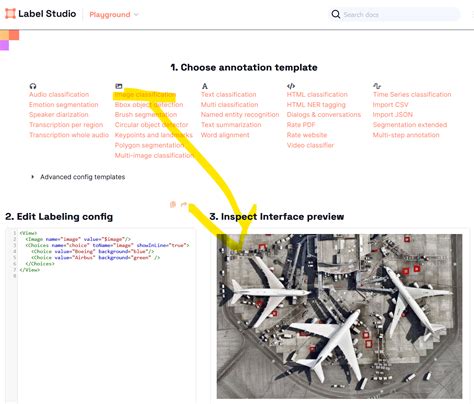Select the Brush segmentation template
The width and height of the screenshot is (474, 404).
(x=146, y=115)
